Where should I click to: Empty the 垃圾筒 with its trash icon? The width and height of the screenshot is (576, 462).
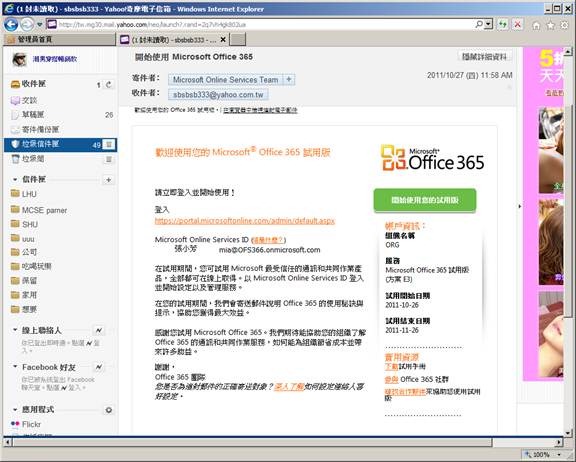(x=109, y=159)
